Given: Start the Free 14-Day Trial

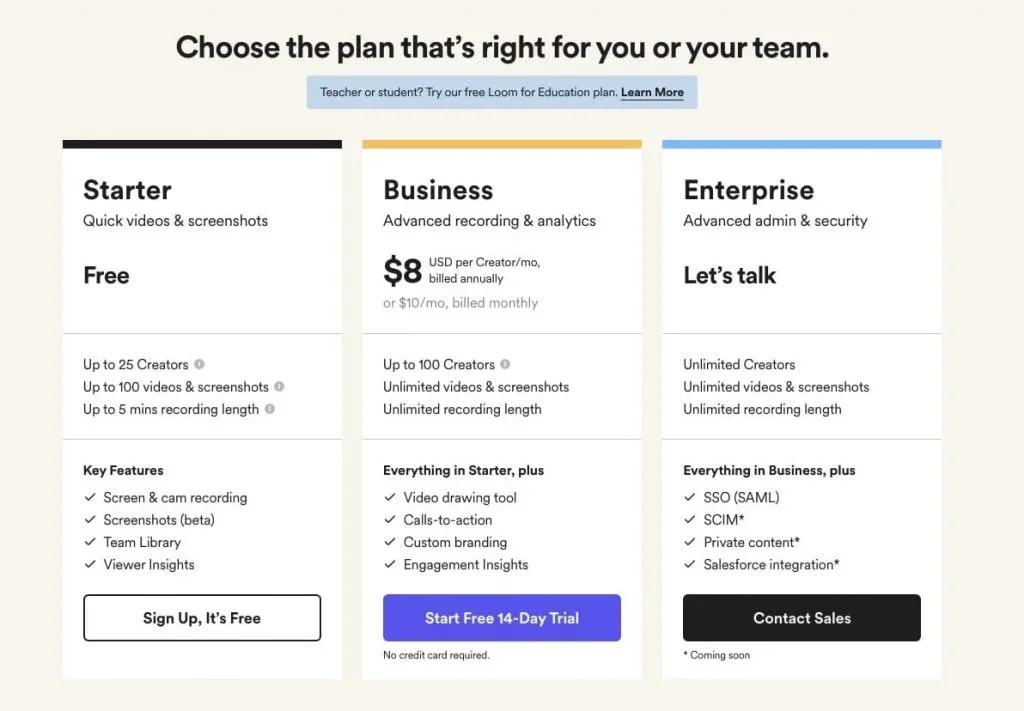Looking at the screenshot, I should pos(501,618).
